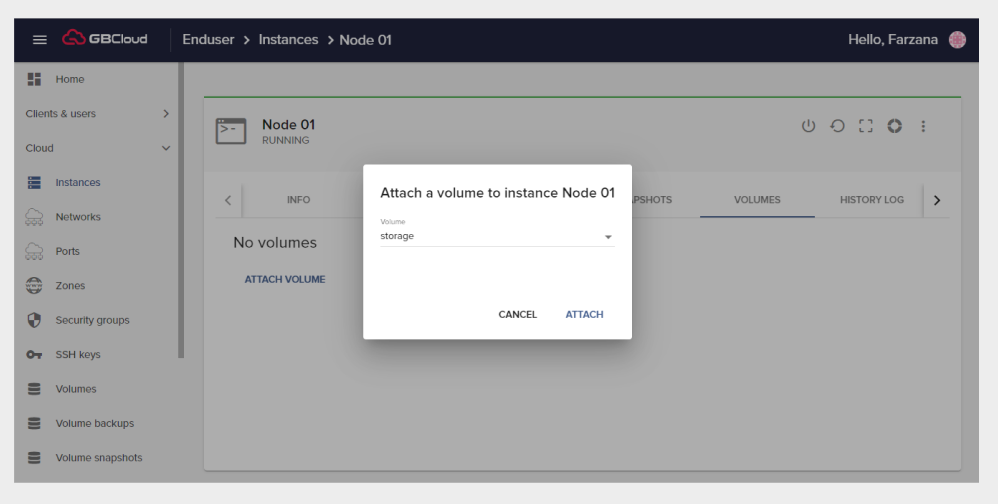The height and width of the screenshot is (504, 998).
Task: Click the rescue lifebuoy icon
Action: pyautogui.click(x=894, y=126)
